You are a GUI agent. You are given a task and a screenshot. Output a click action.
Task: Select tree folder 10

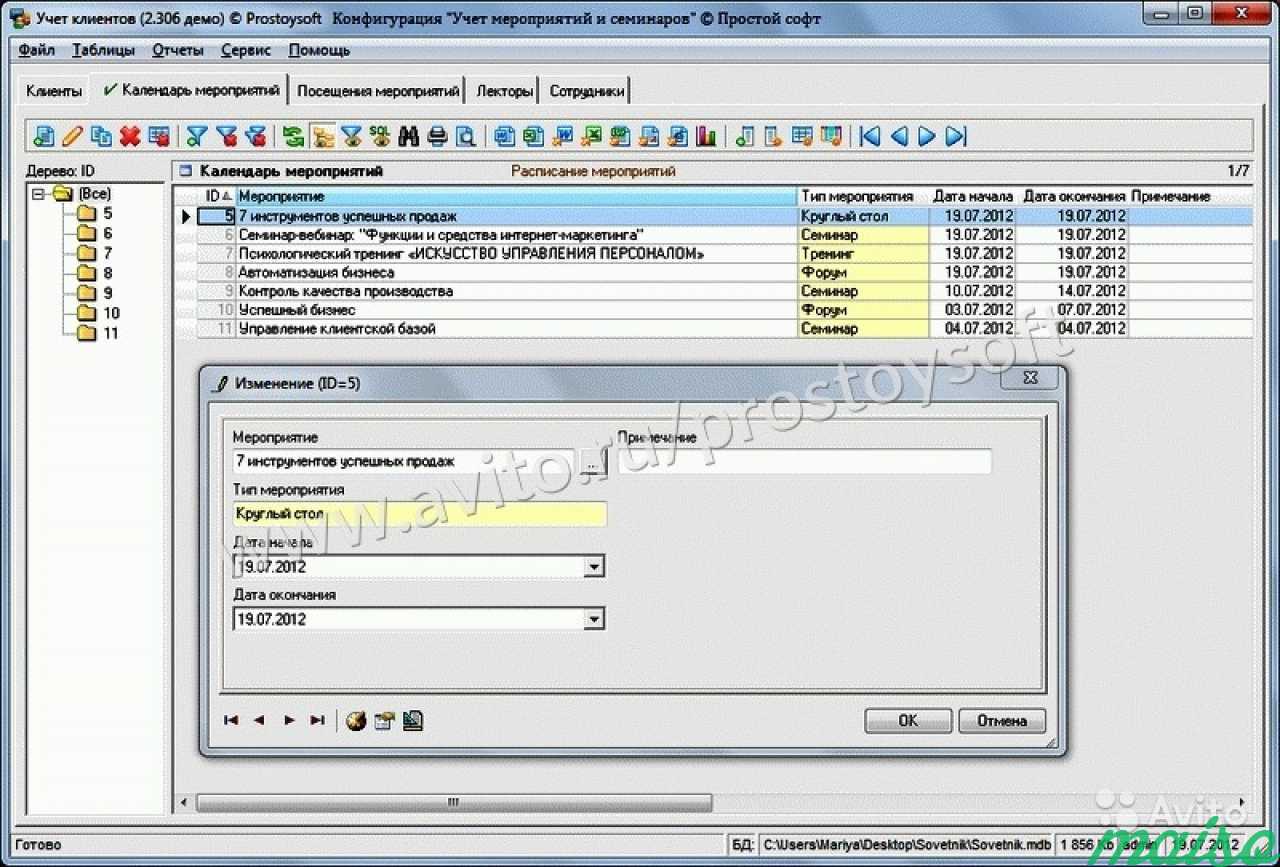[x=100, y=313]
